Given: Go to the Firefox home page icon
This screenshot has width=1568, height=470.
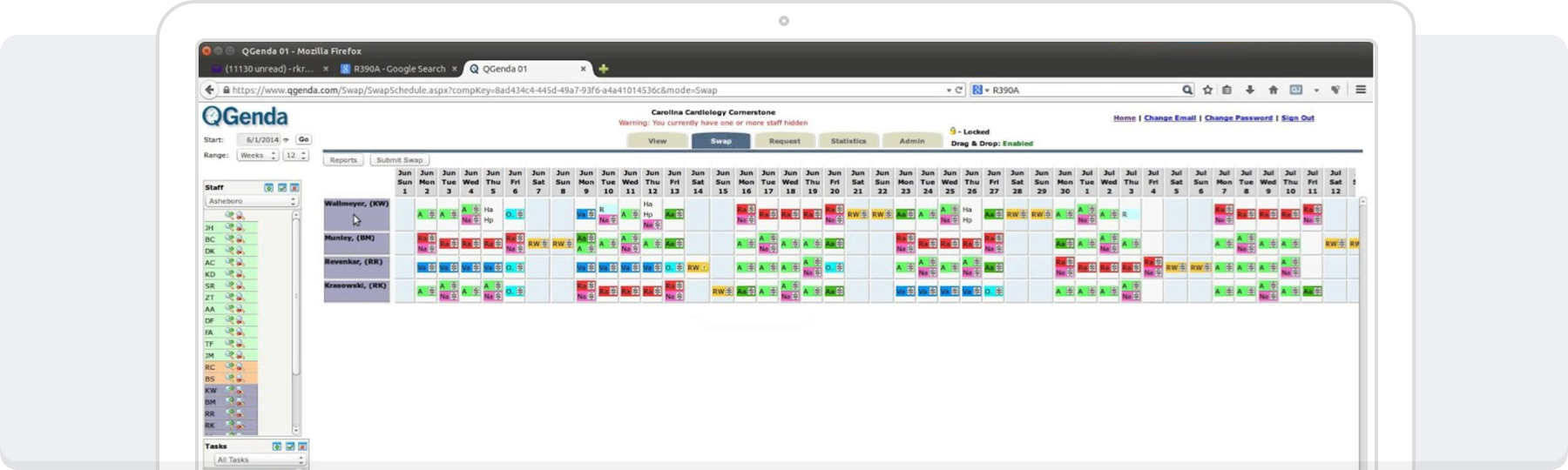Looking at the screenshot, I should tap(1273, 90).
